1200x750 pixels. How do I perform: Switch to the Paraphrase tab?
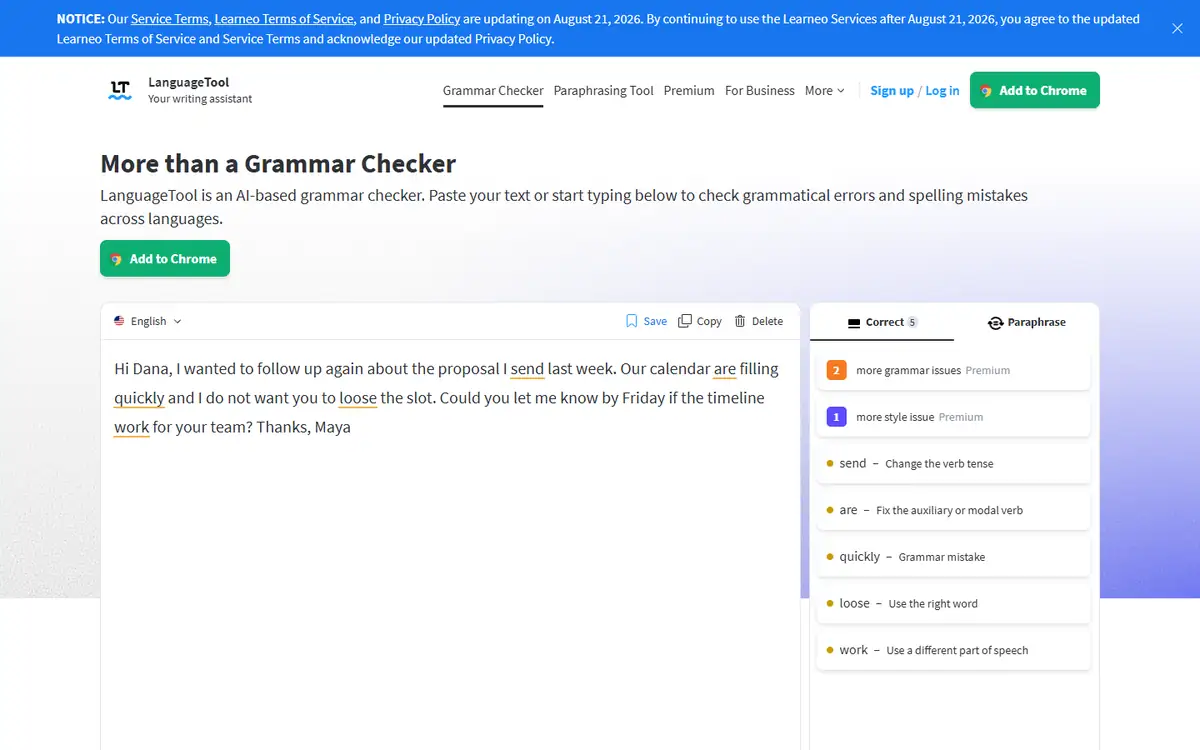pos(1026,322)
